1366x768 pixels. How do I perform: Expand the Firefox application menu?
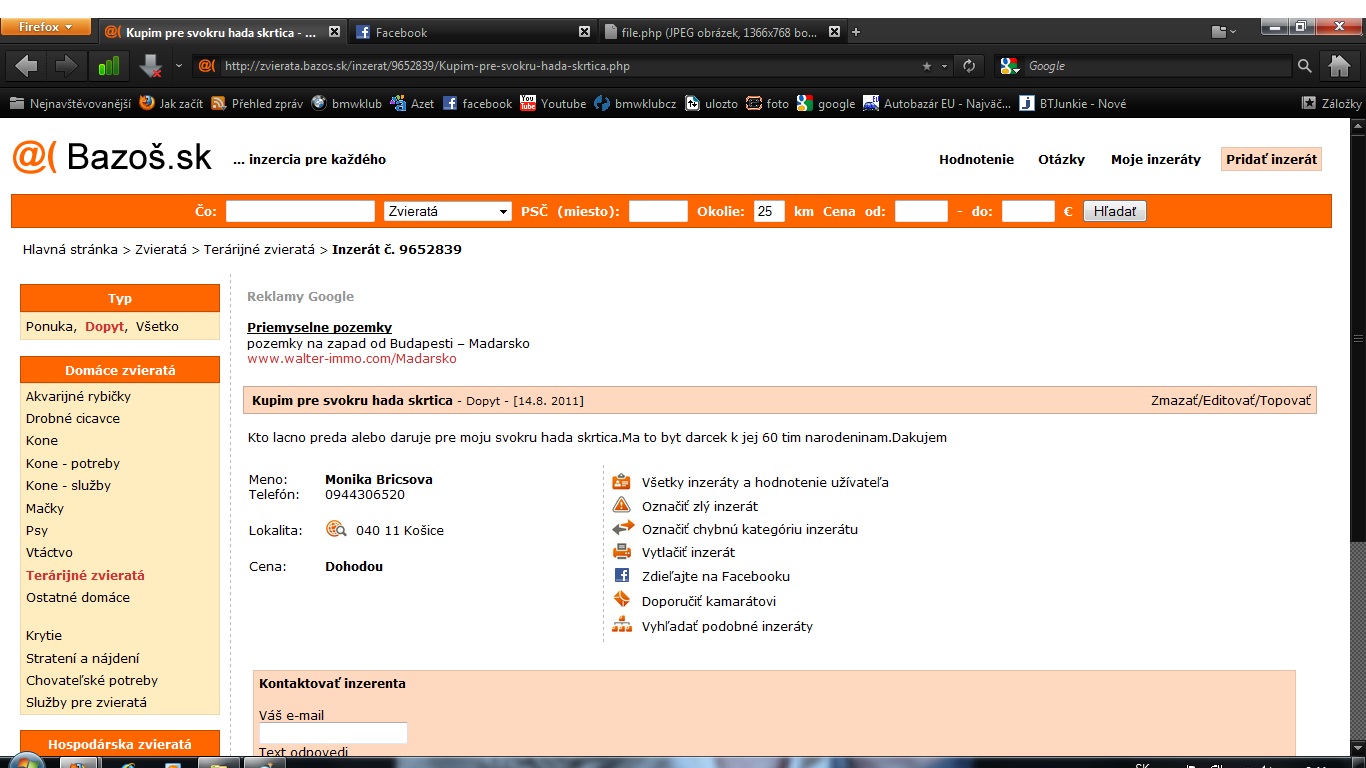[x=46, y=27]
